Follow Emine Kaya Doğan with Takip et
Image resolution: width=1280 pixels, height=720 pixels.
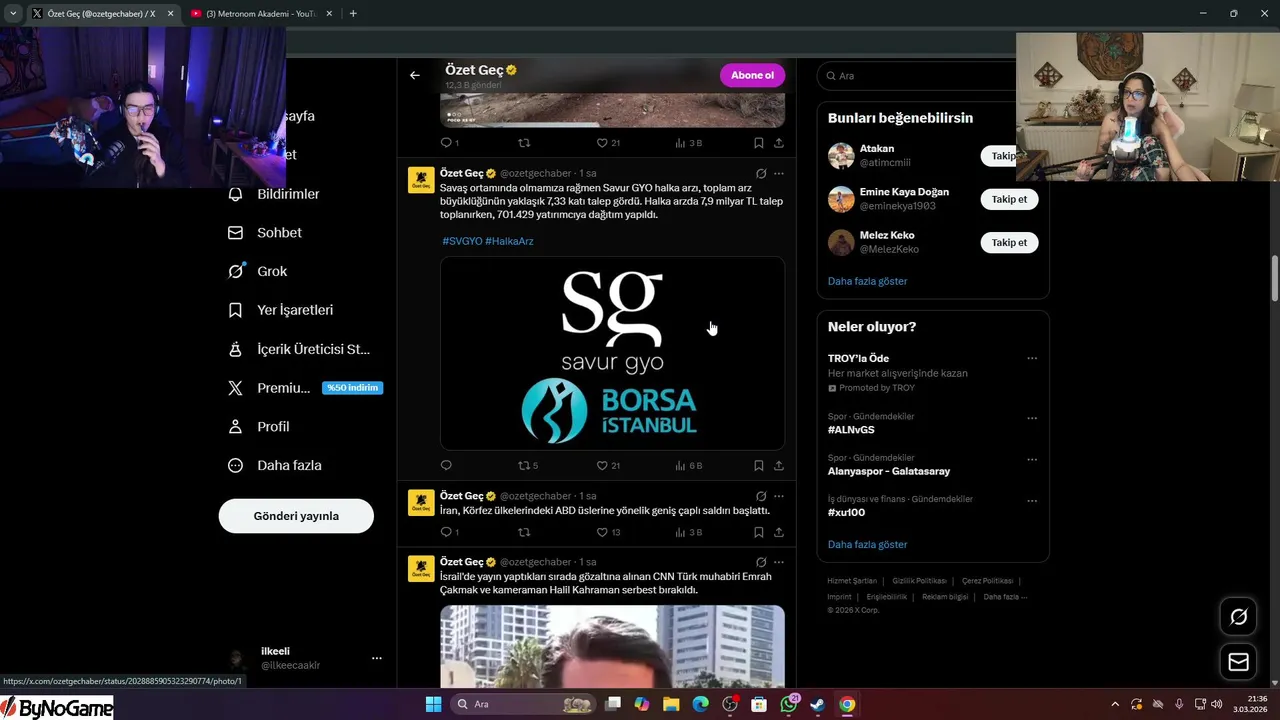coord(1009,199)
